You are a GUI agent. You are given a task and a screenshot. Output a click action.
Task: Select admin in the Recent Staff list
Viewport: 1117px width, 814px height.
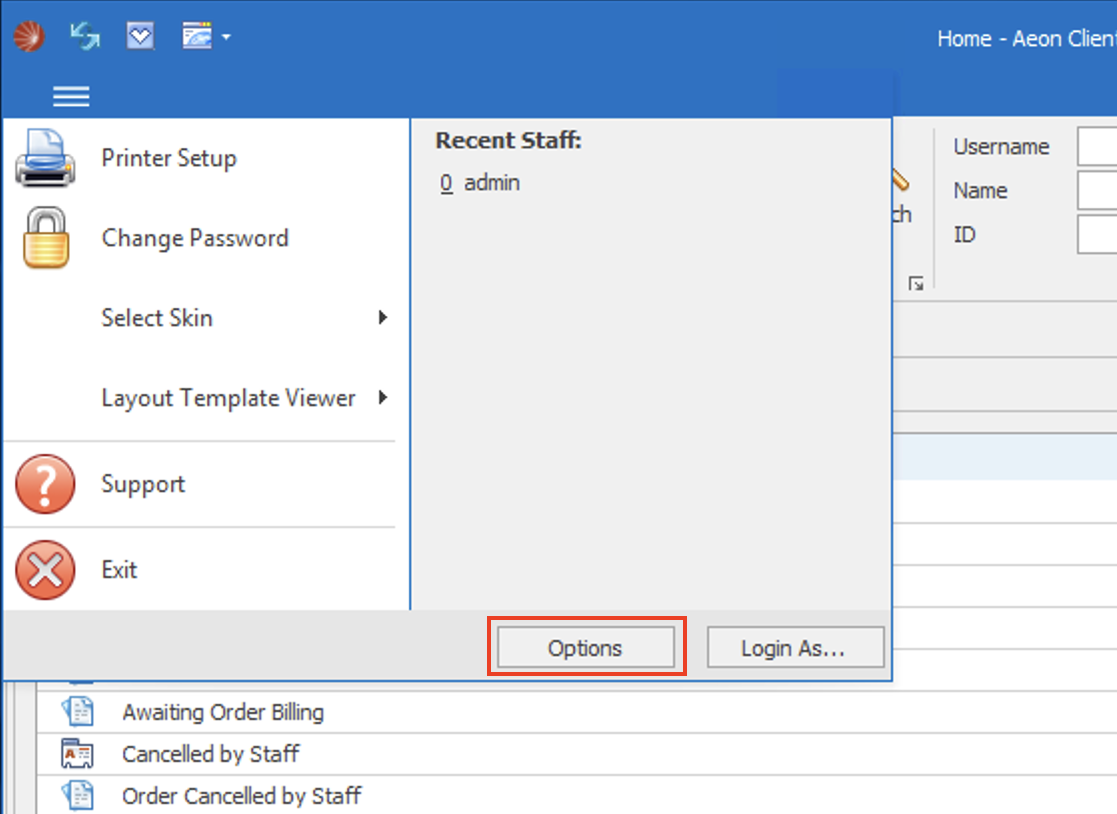(x=491, y=183)
